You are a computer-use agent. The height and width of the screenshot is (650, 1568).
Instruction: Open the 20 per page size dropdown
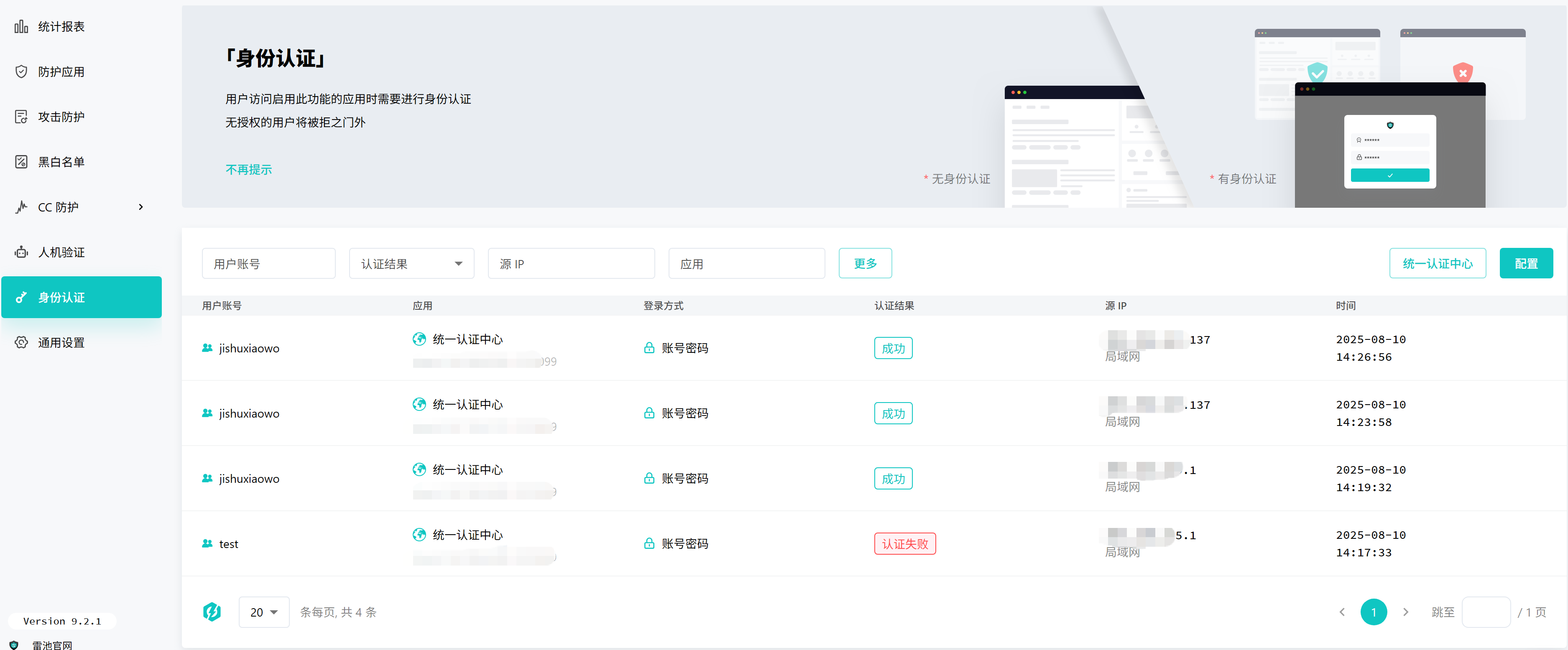tap(263, 612)
